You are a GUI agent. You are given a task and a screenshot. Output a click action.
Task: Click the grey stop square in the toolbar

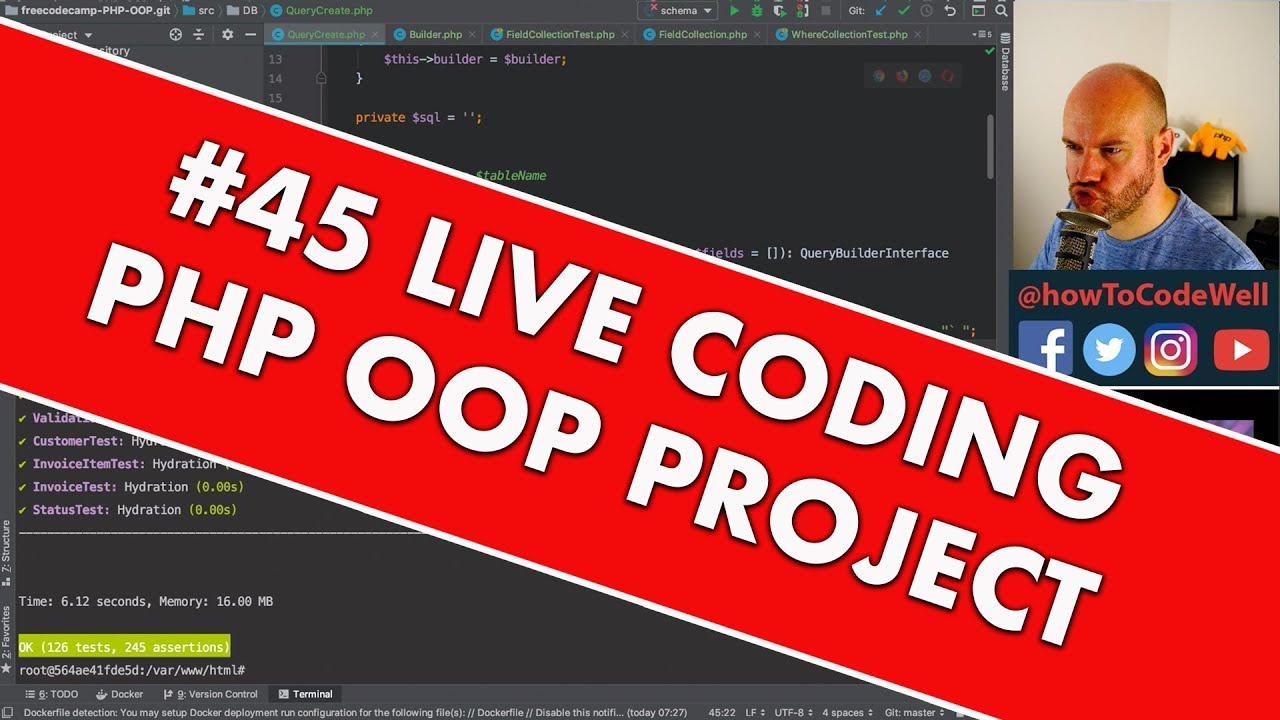click(x=825, y=11)
